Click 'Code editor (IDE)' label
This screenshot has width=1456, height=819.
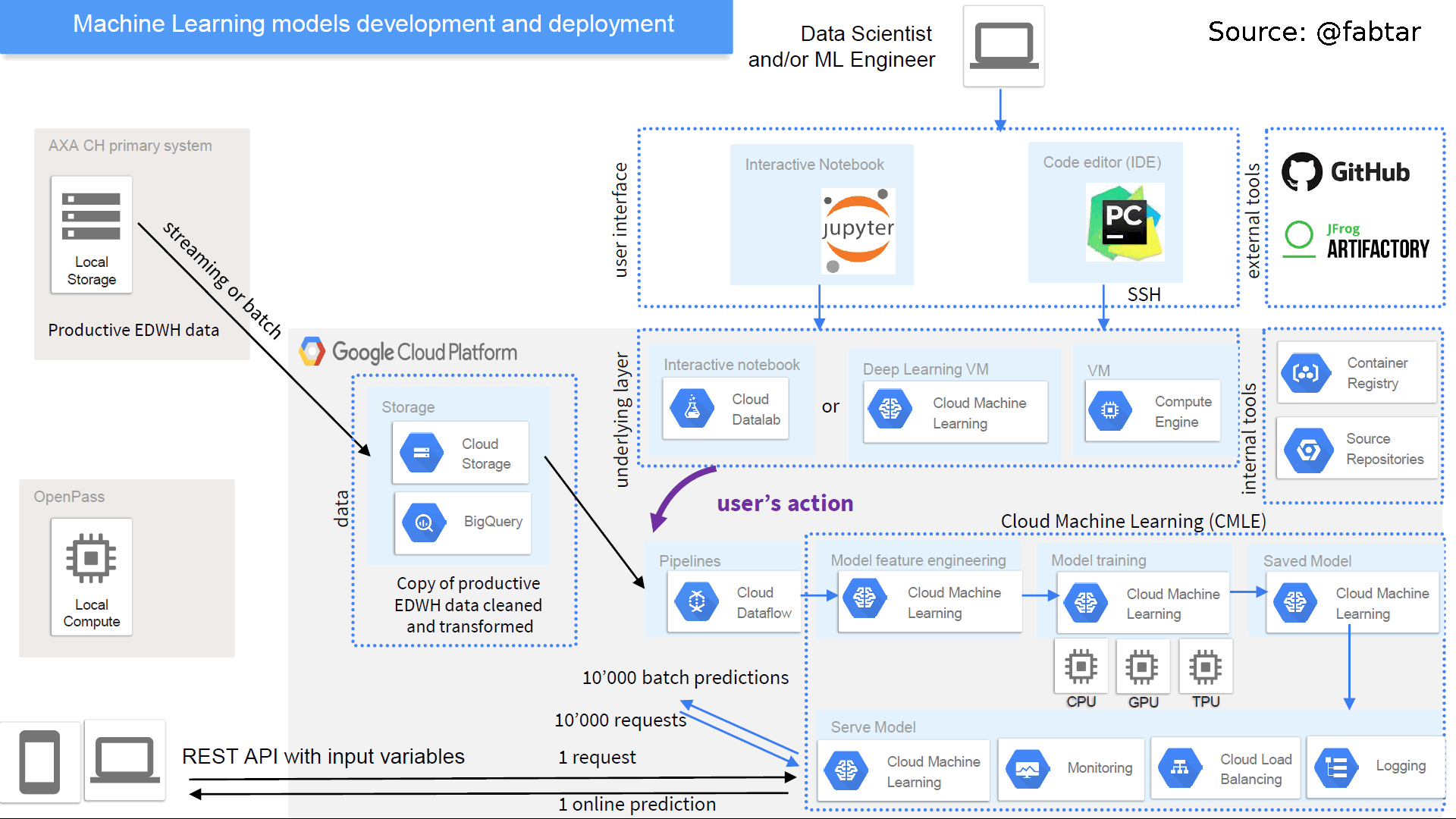(x=1102, y=162)
